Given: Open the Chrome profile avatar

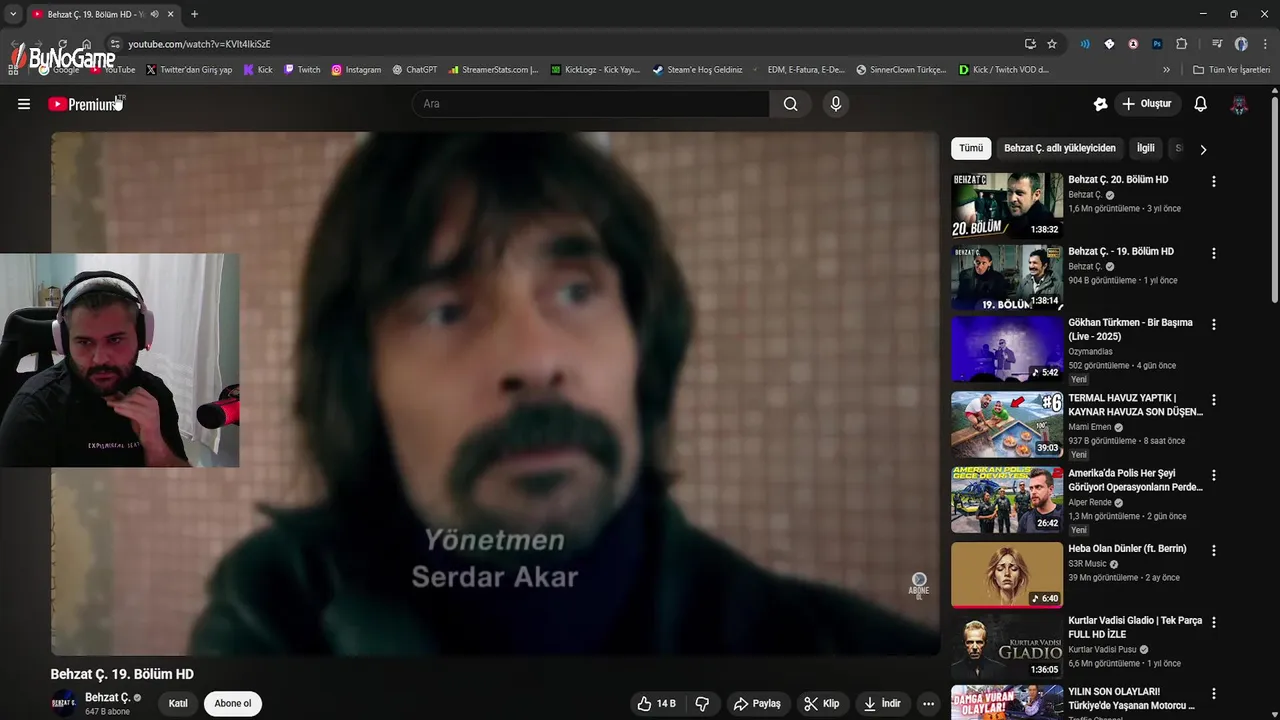Looking at the screenshot, I should 1241,44.
